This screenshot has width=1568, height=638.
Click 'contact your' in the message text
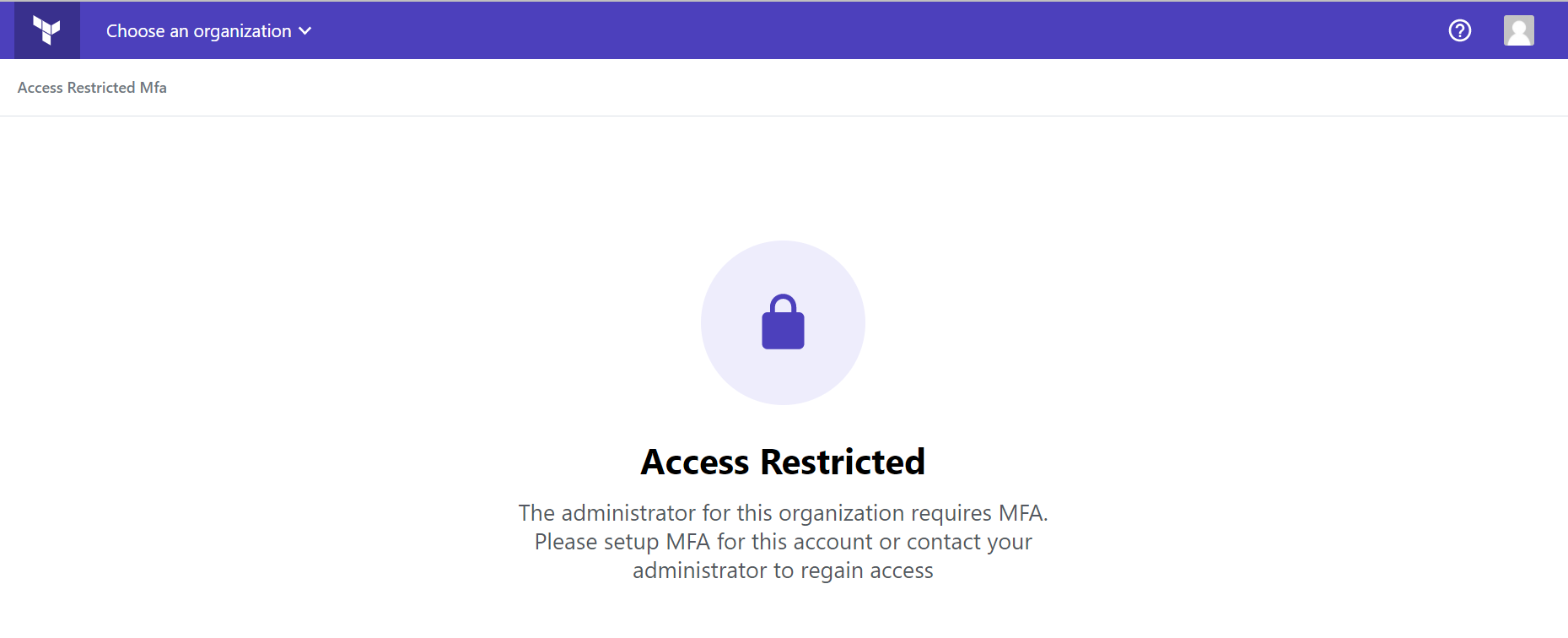(x=969, y=542)
